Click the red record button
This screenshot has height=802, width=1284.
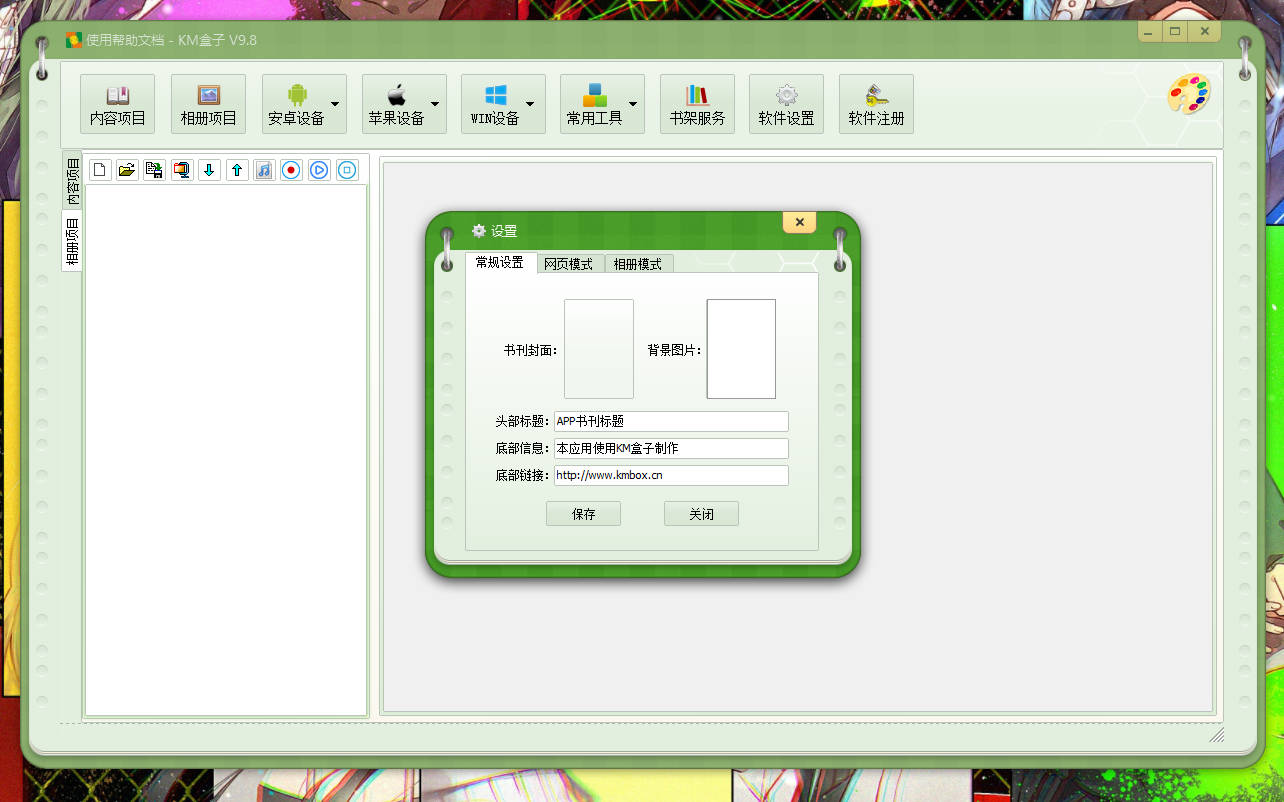(x=291, y=170)
